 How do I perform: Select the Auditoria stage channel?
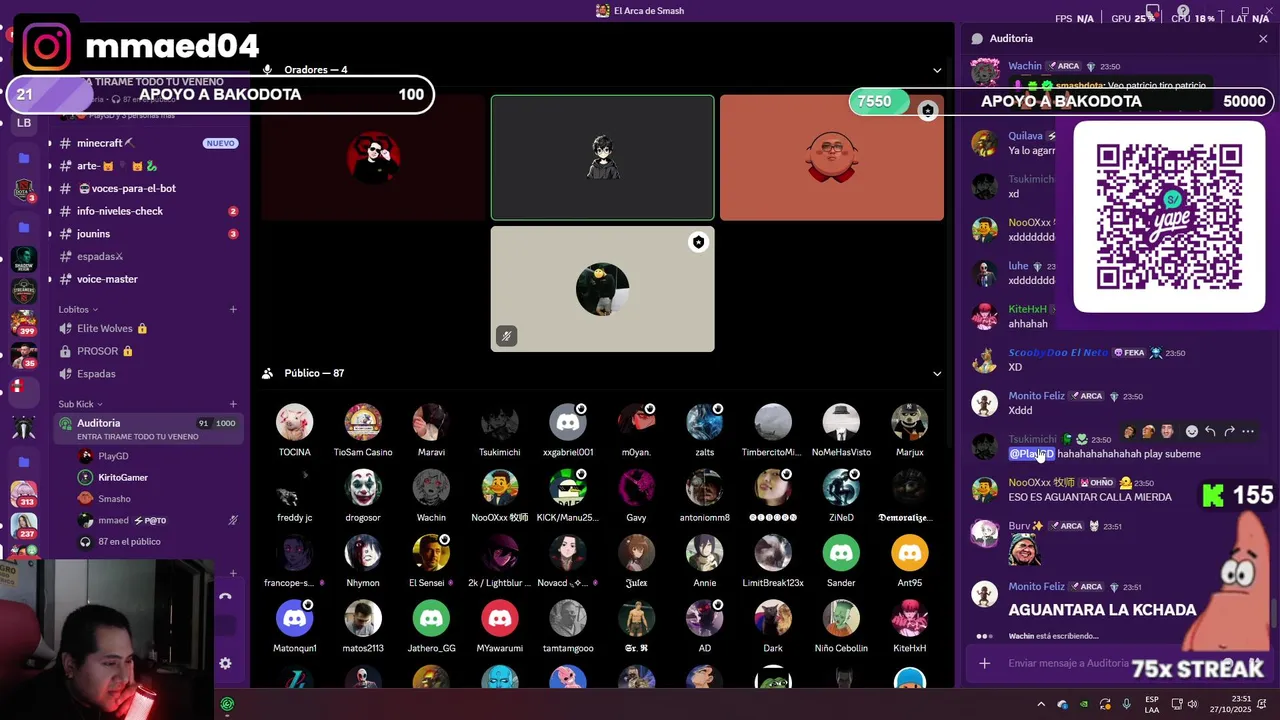(149, 428)
